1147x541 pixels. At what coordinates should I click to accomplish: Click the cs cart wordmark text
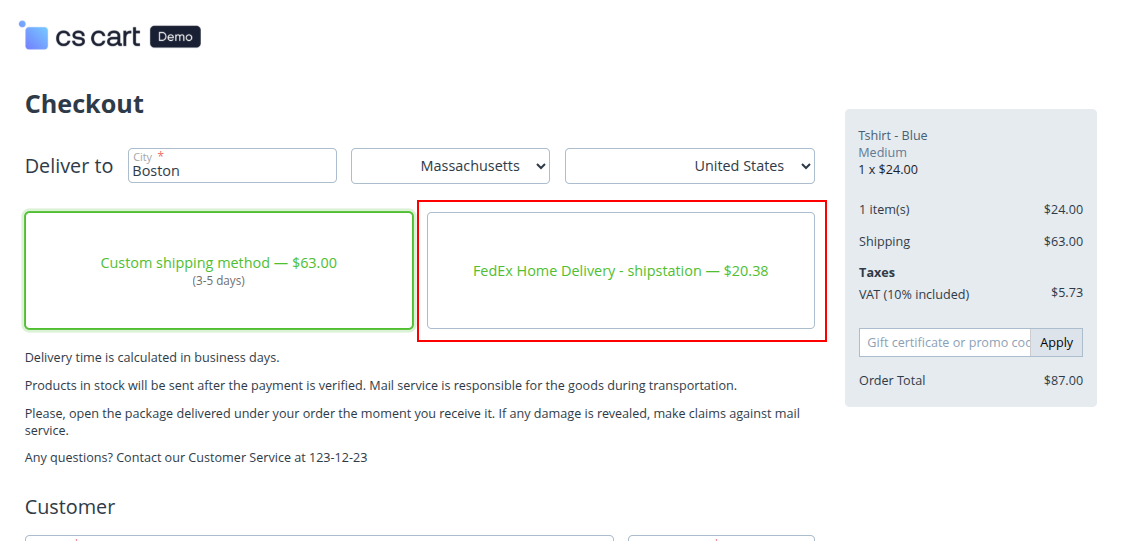click(x=98, y=37)
